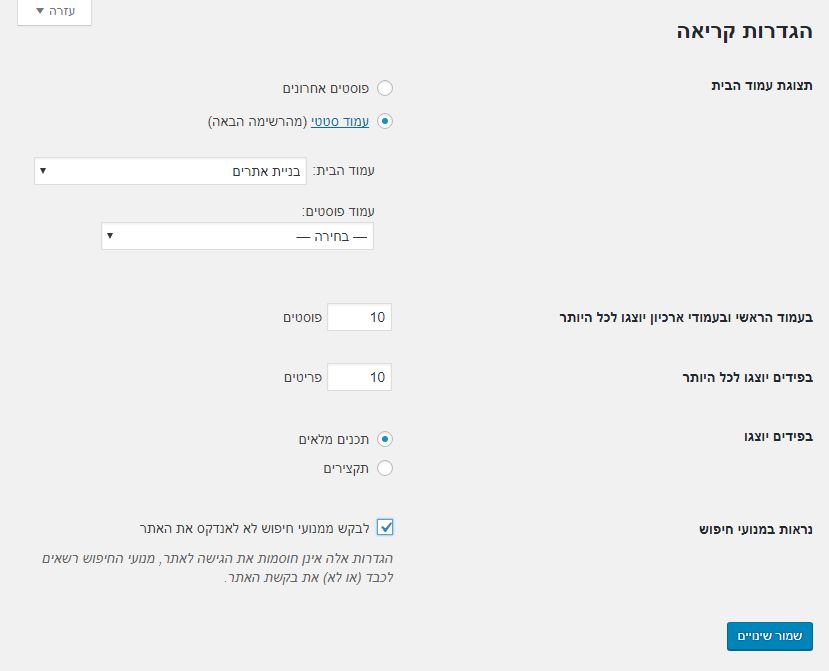The image size is (829, 671).
Task: Click the עמוד הבית field label
Action: pos(344,171)
